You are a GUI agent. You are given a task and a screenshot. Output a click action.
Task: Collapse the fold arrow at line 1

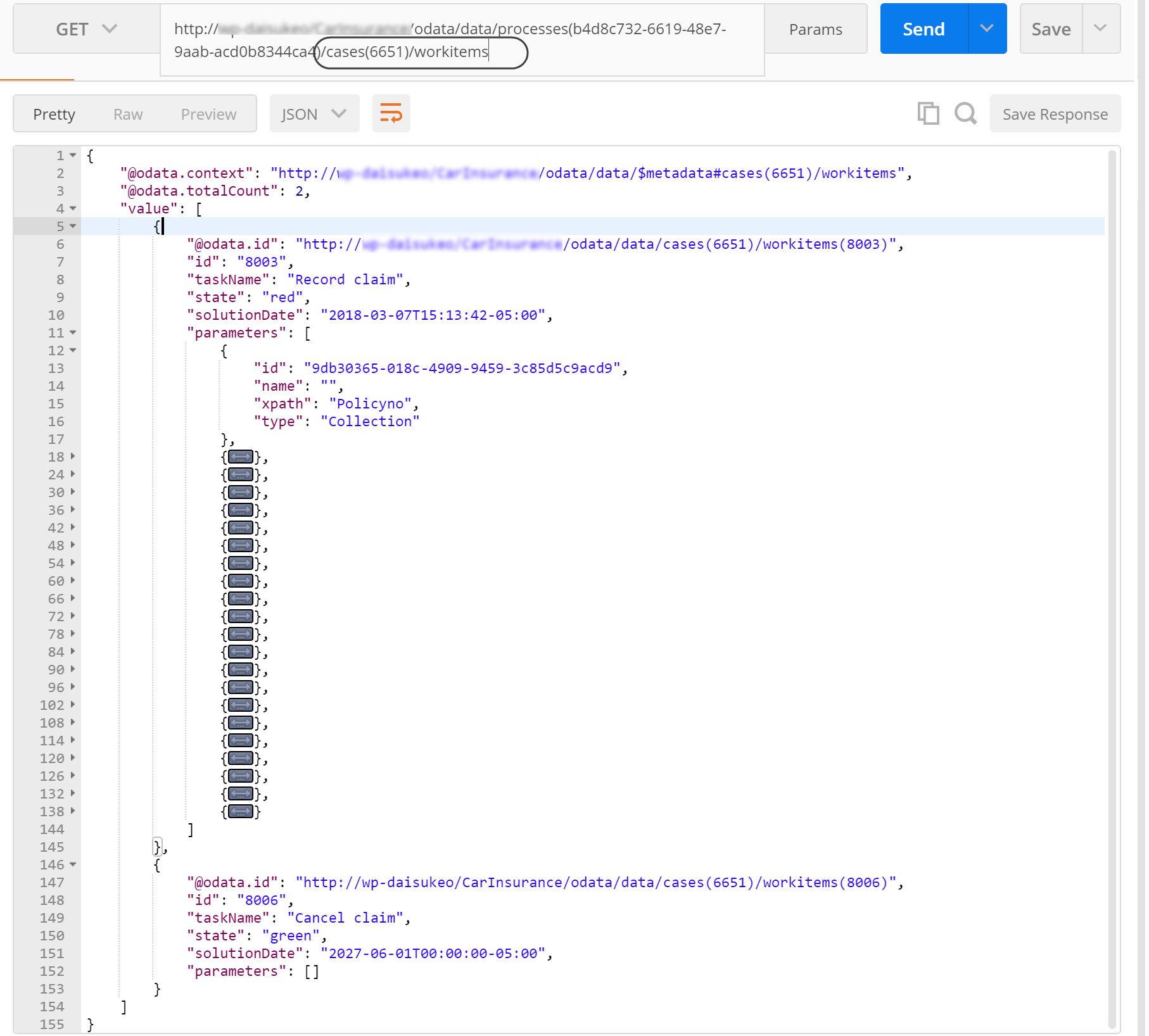pos(73,155)
